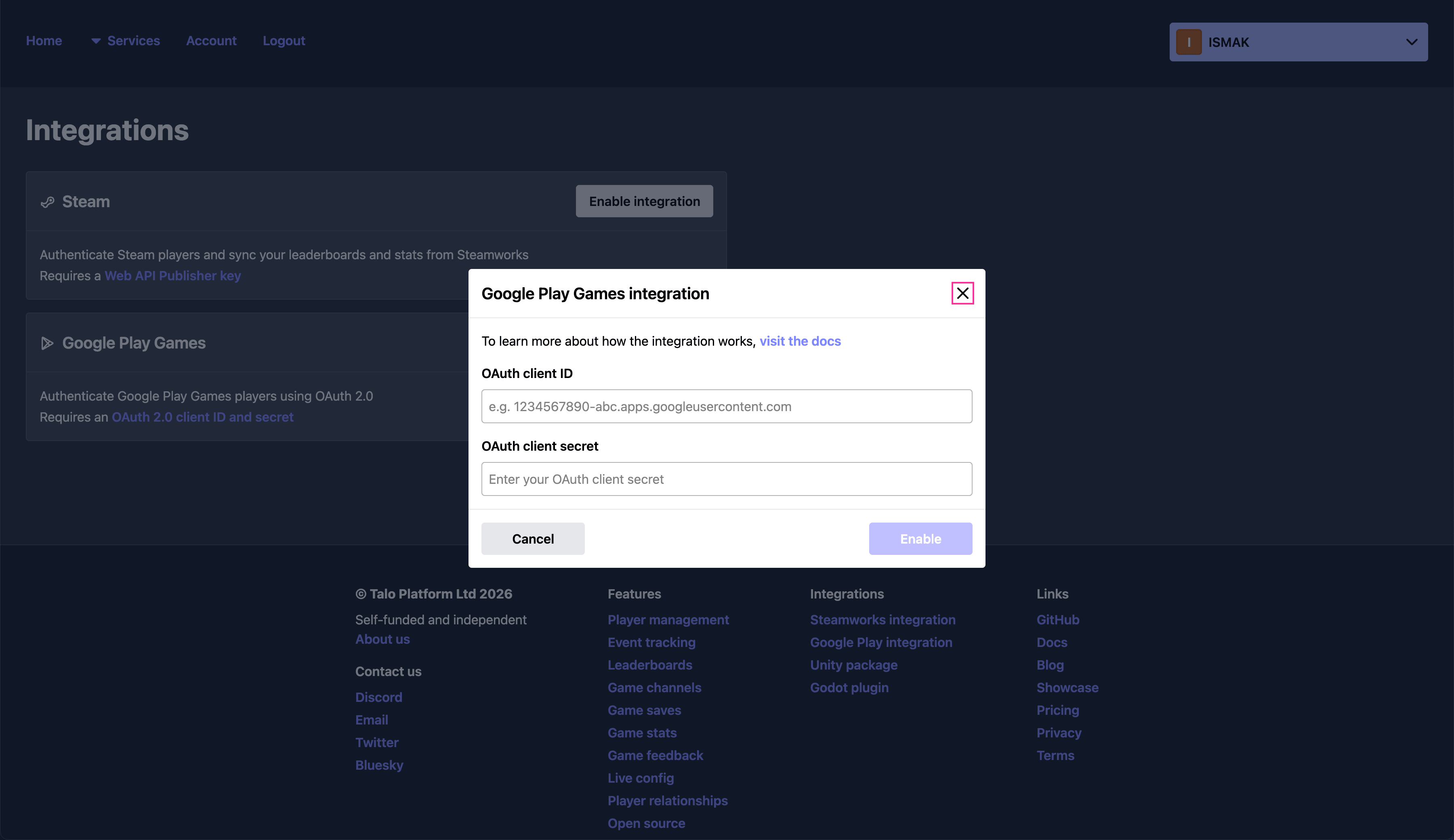The image size is (1454, 840).
Task: Focus the OAuth client ID field
Action: click(727, 406)
